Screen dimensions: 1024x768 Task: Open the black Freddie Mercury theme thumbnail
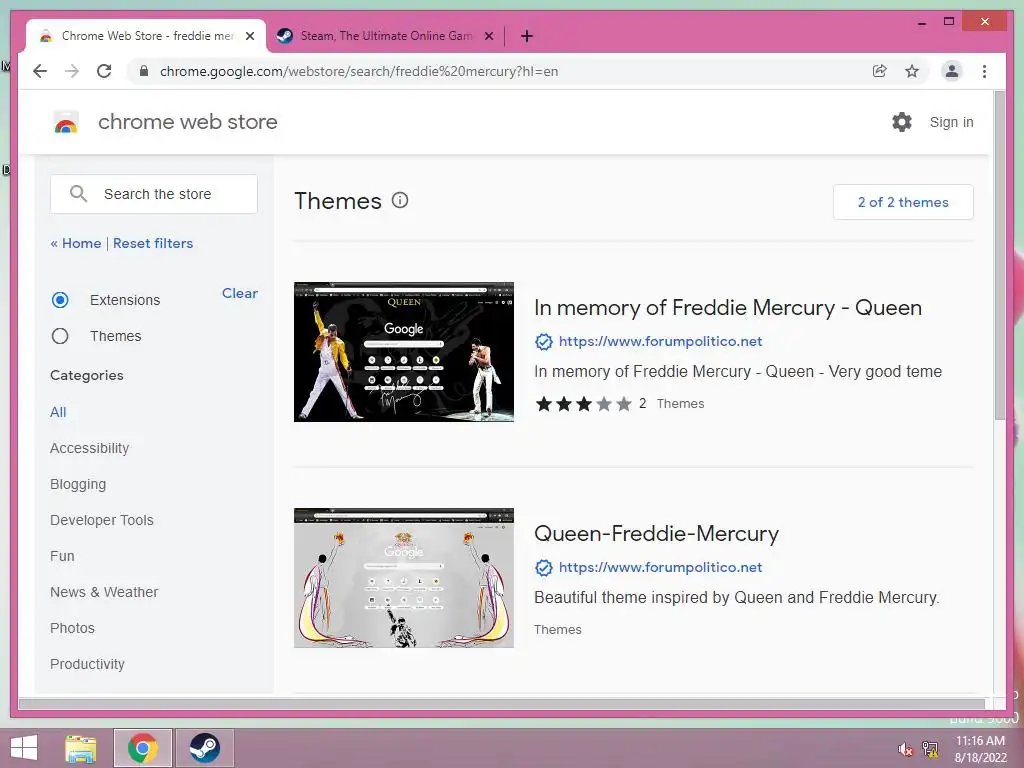tap(404, 352)
